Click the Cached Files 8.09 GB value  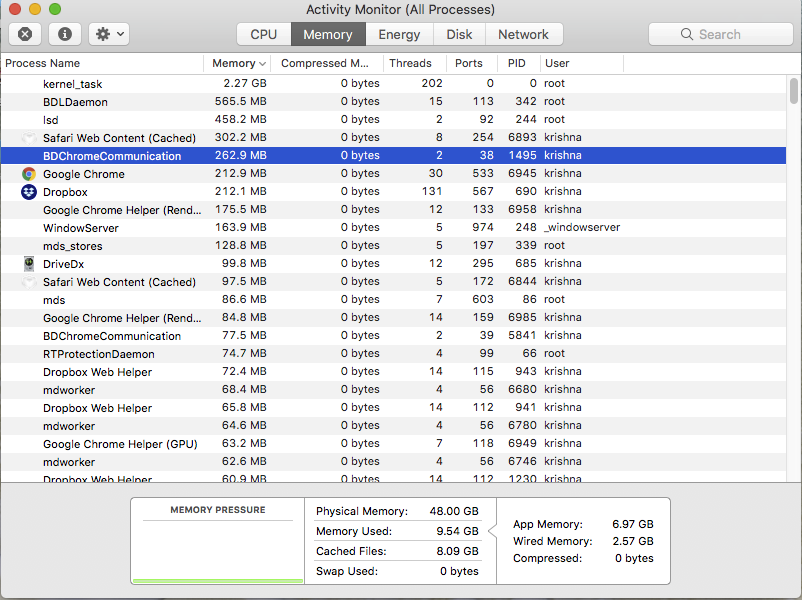coord(457,551)
